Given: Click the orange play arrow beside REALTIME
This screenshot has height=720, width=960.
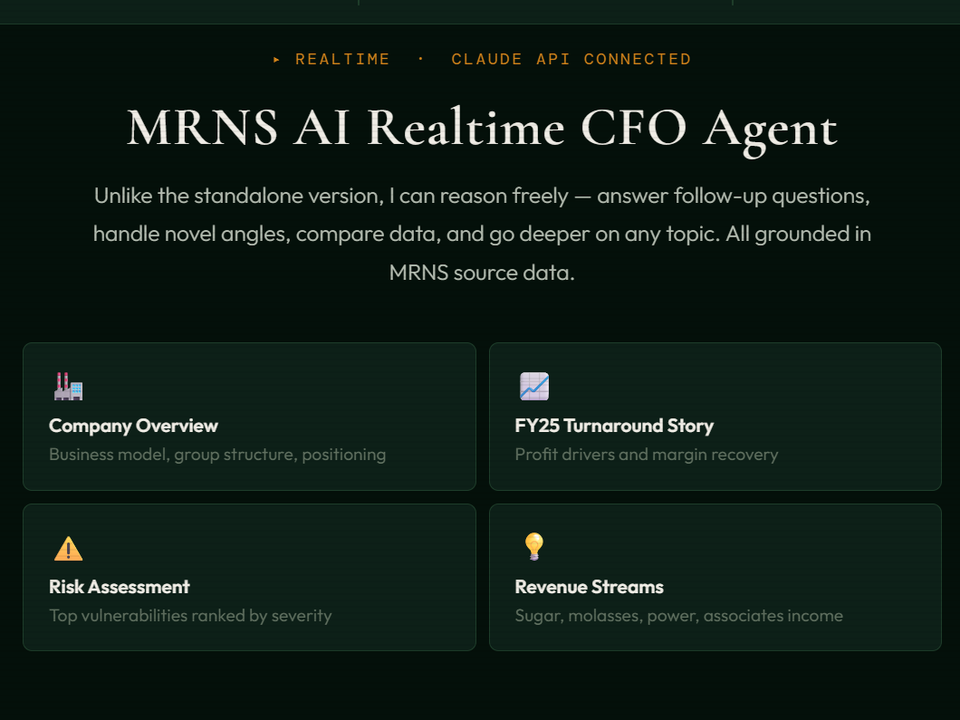Looking at the screenshot, I should pos(277,59).
